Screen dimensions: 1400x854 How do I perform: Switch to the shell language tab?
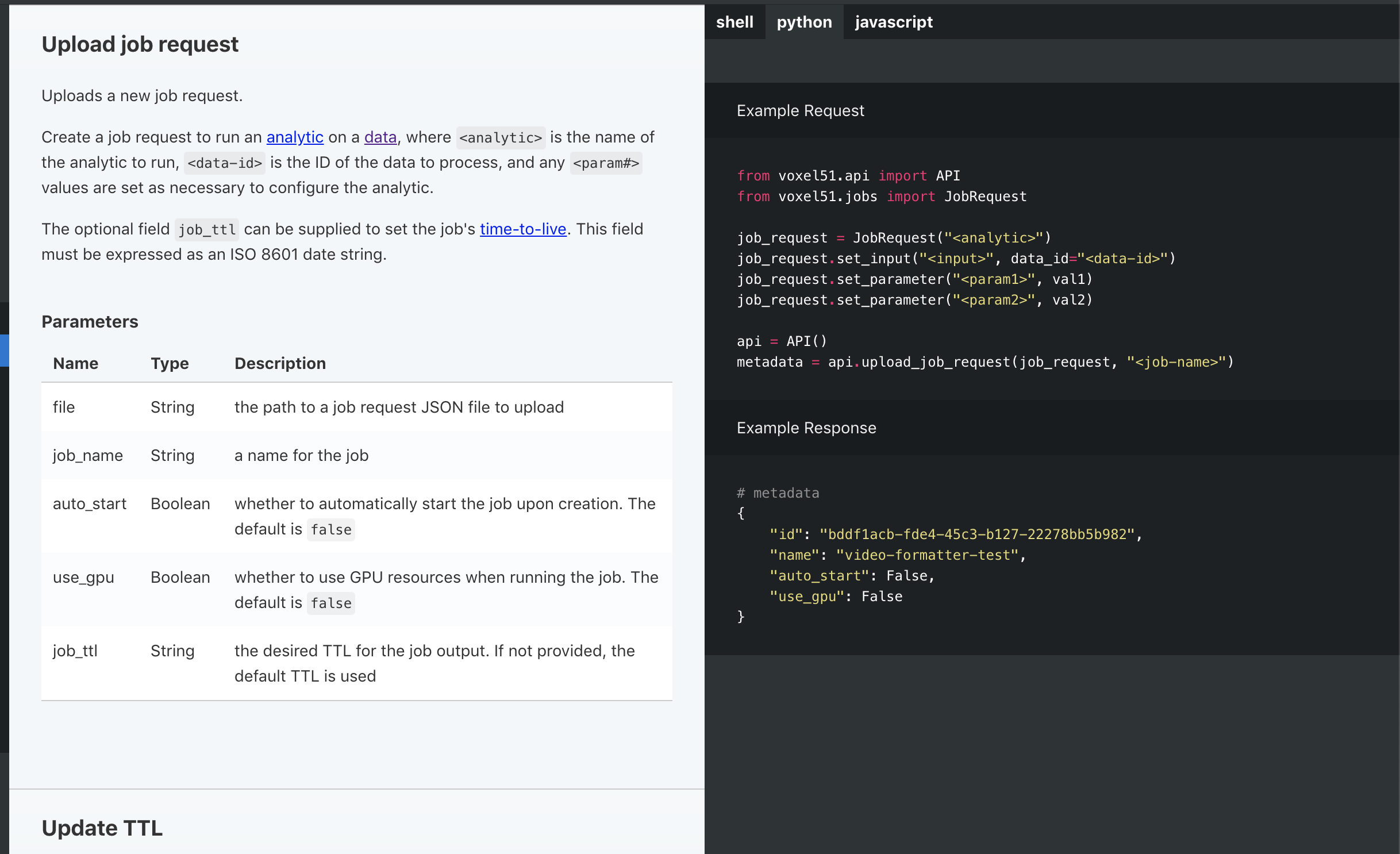click(735, 22)
